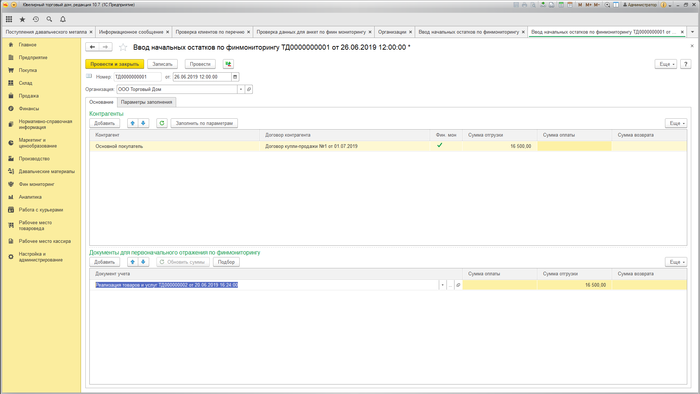
Task: Click Добавить in the Контрагенты table
Action: 104,123
